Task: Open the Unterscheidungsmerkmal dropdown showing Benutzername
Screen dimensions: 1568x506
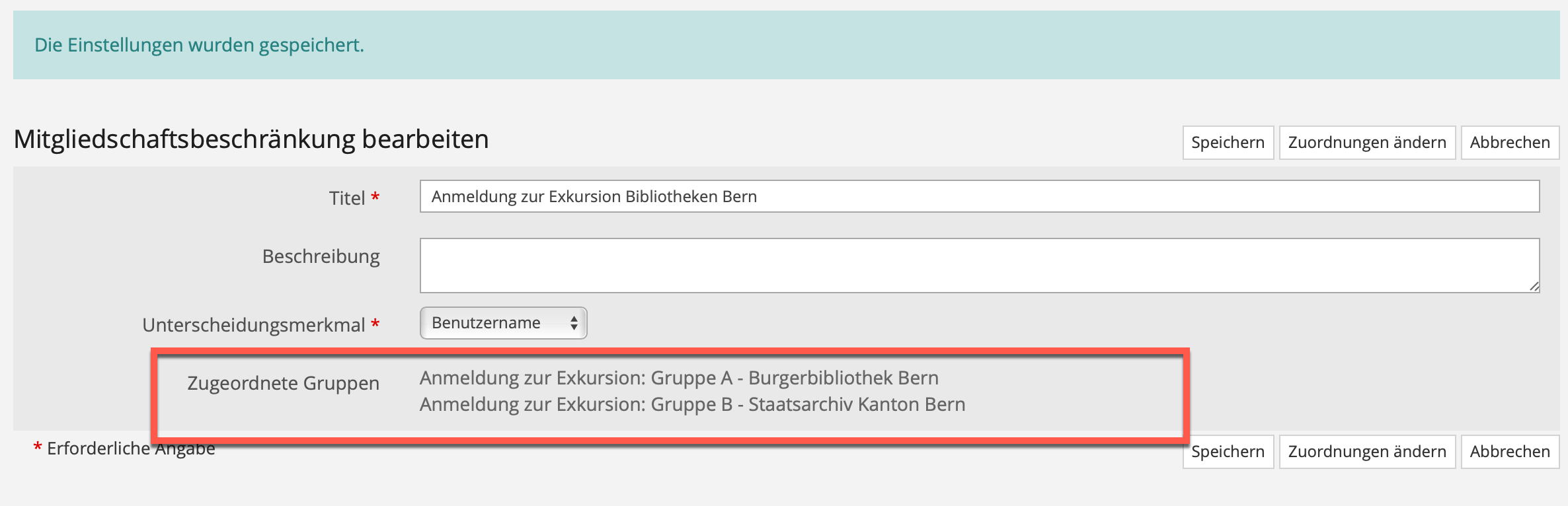Action: [503, 323]
